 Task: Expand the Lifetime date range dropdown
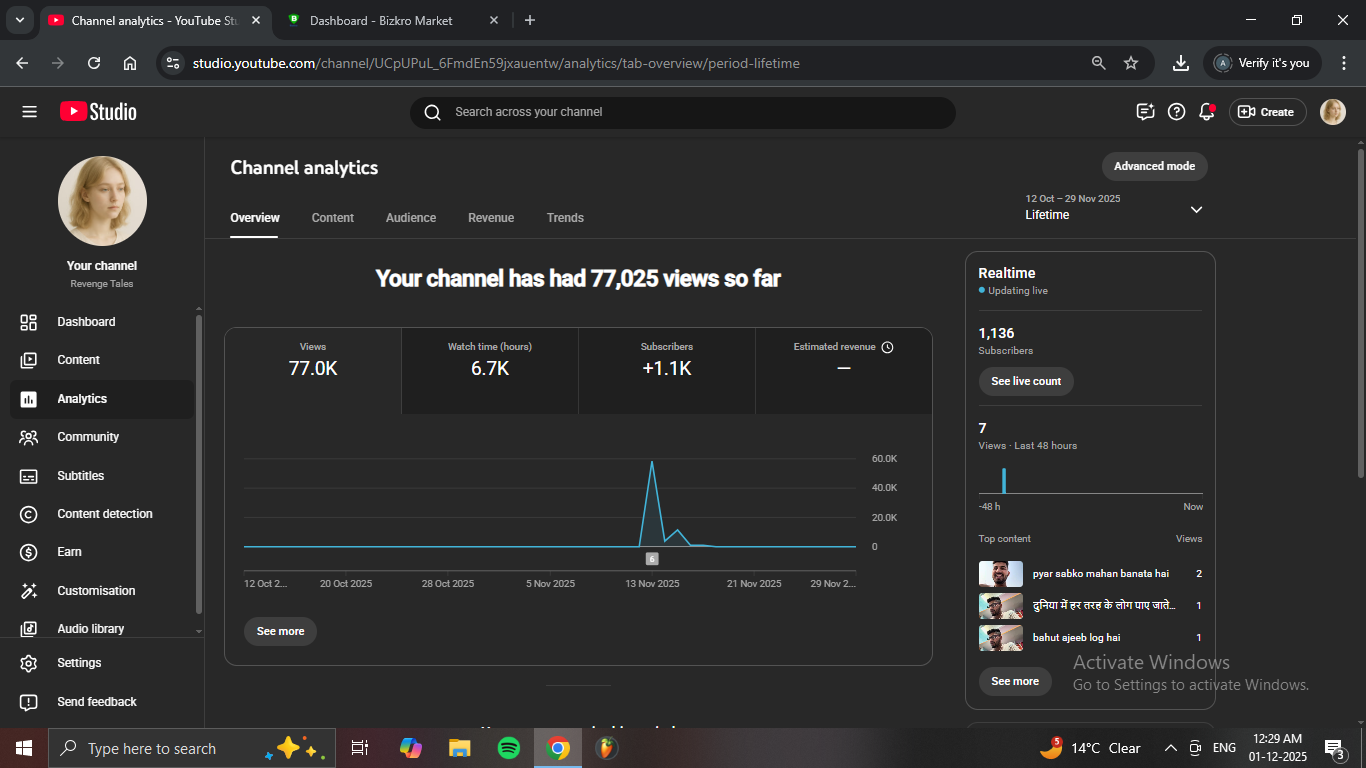pos(1196,209)
